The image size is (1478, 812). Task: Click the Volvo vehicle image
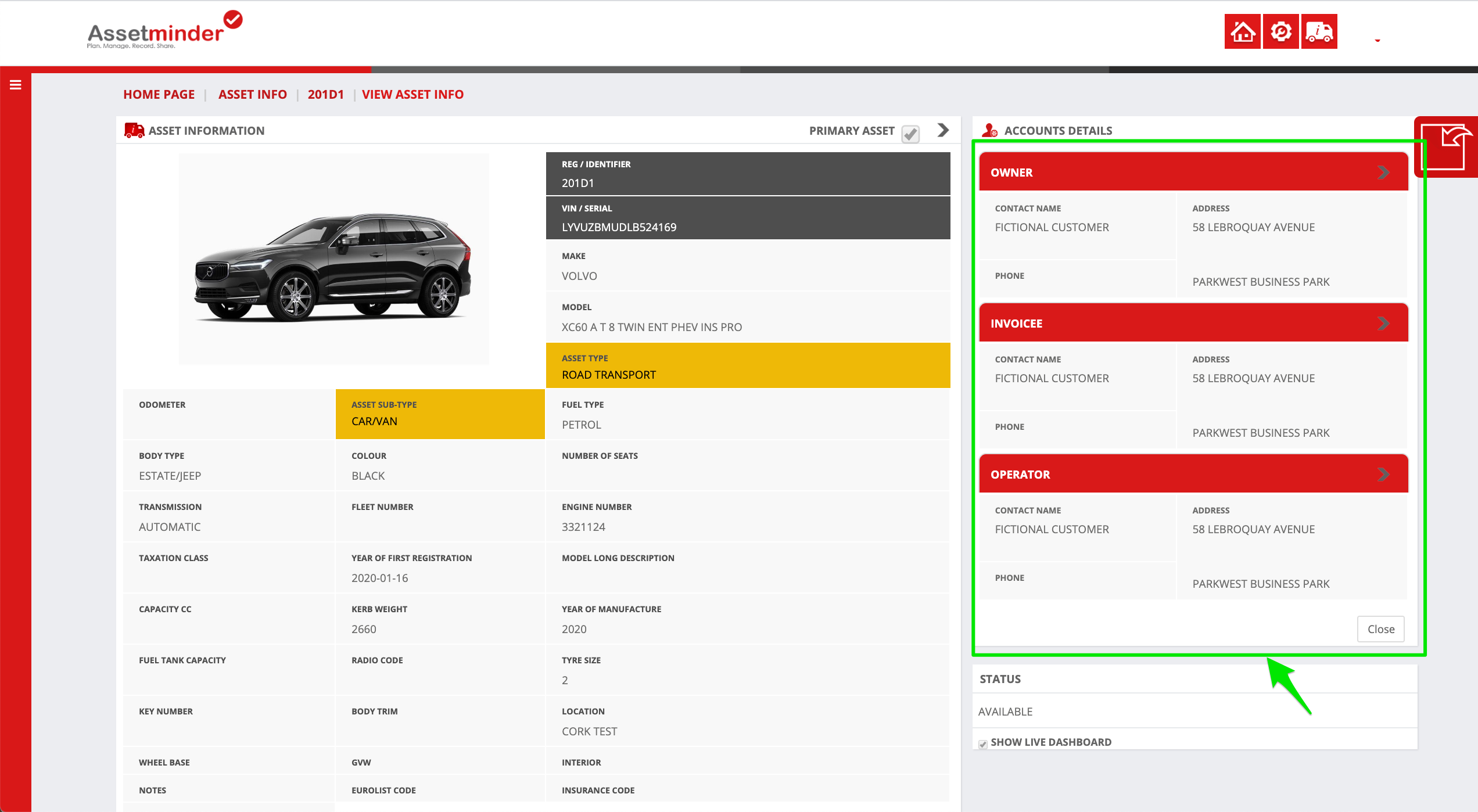pyautogui.click(x=333, y=259)
